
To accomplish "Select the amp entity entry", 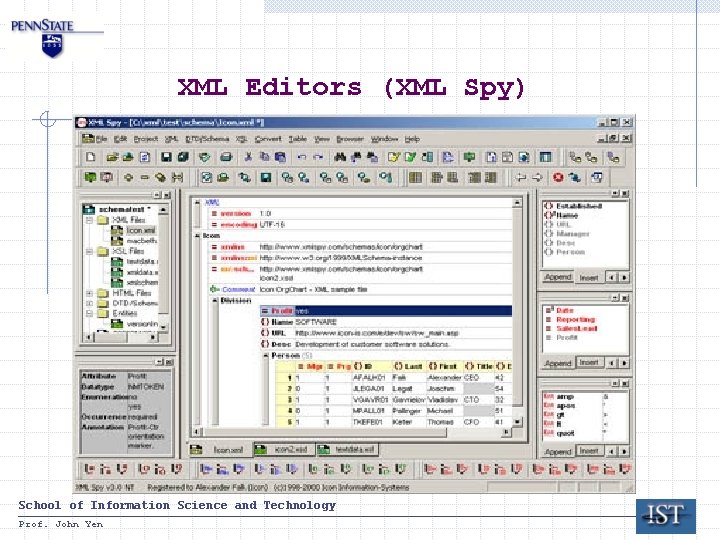I will (x=560, y=396).
